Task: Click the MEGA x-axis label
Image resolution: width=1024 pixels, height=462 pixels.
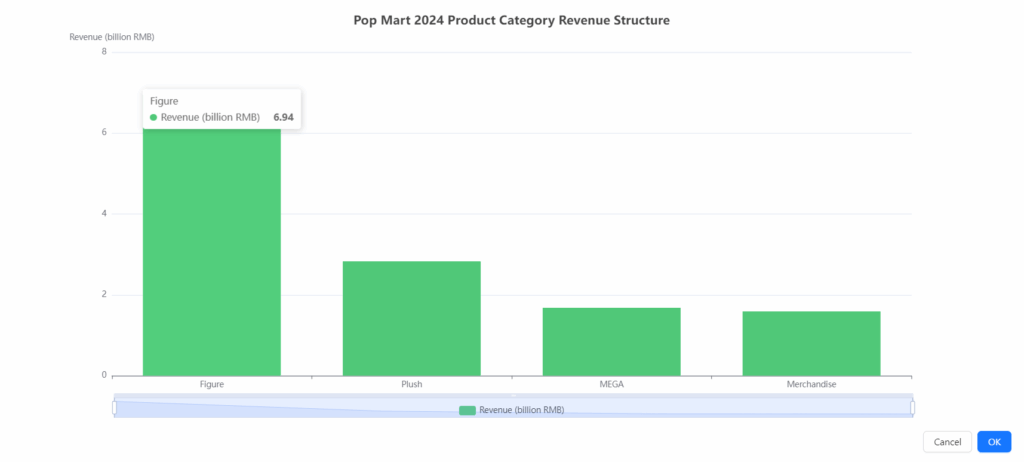Action: pyautogui.click(x=611, y=384)
